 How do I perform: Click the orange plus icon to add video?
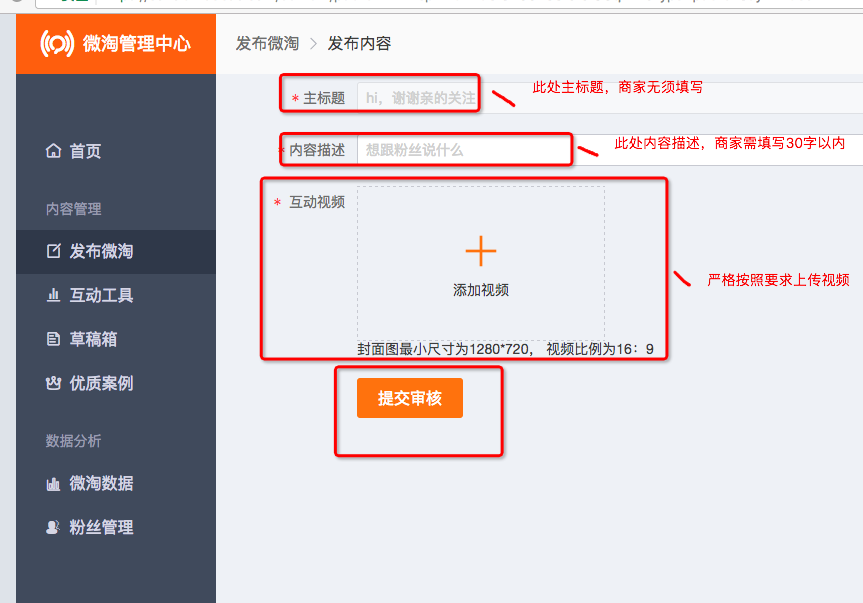[x=480, y=251]
